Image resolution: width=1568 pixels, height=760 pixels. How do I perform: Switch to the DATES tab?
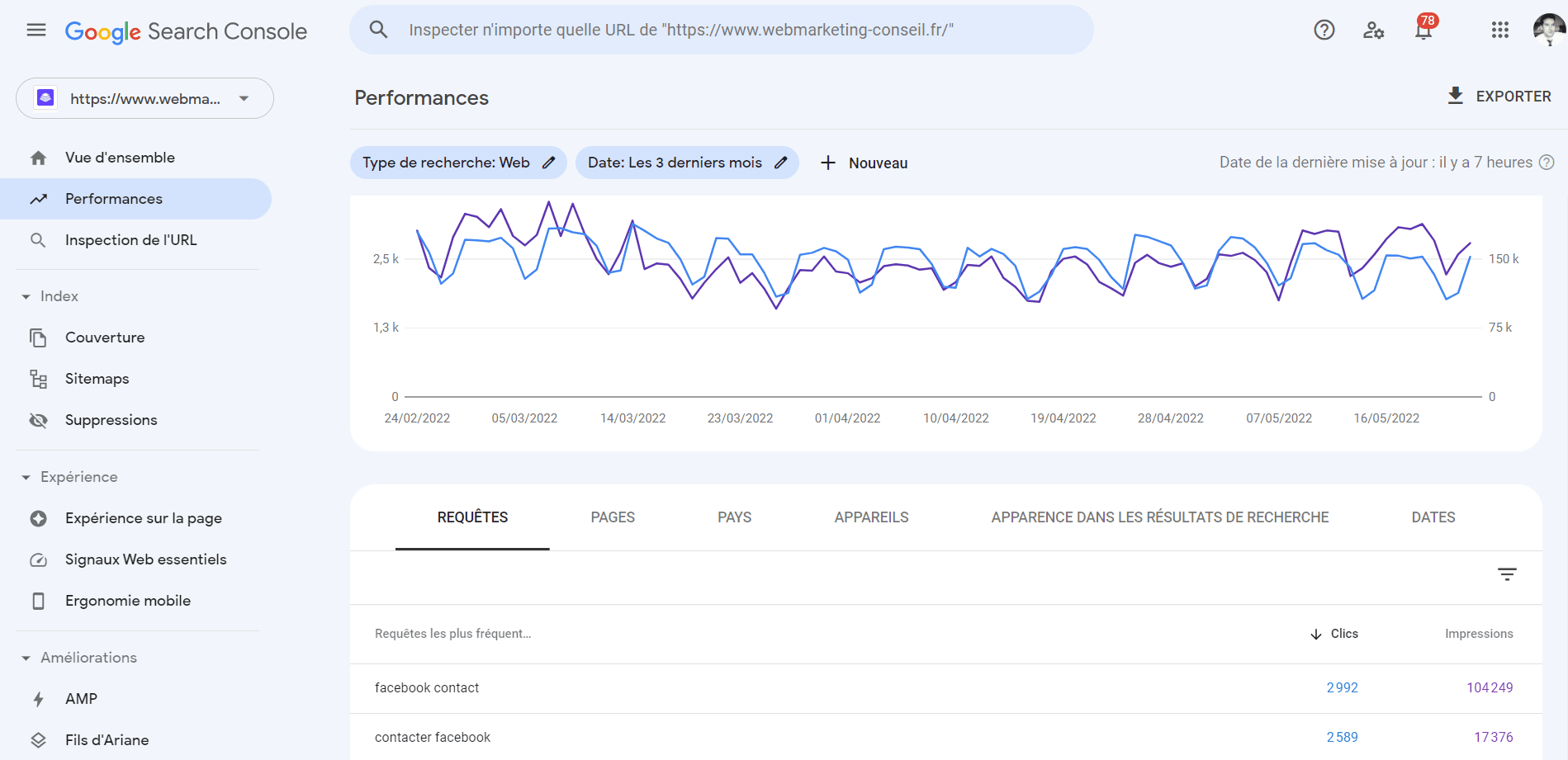[1433, 517]
